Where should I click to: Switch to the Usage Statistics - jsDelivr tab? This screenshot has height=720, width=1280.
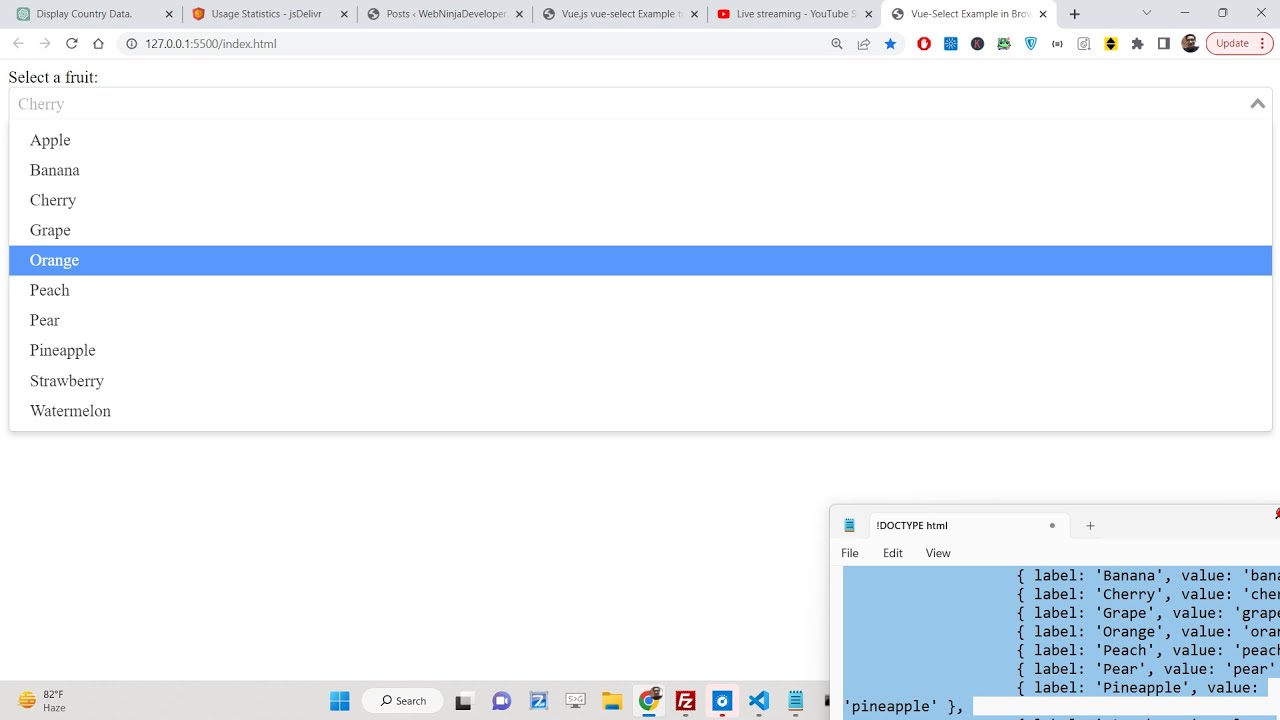tap(266, 14)
